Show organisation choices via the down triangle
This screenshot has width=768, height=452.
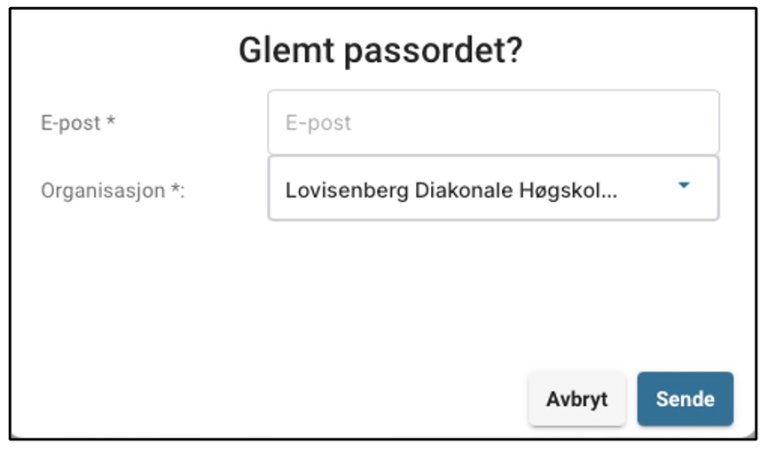pyautogui.click(x=684, y=186)
